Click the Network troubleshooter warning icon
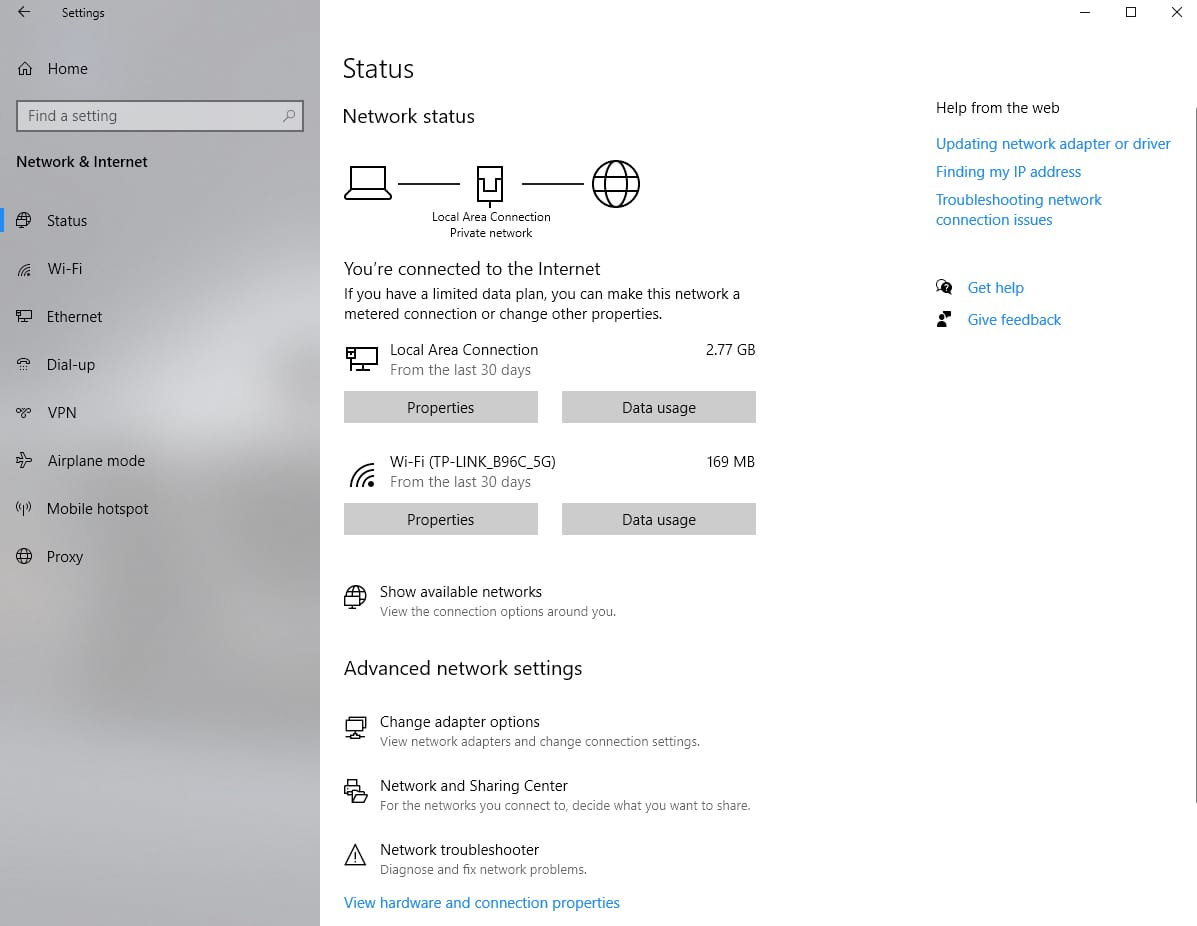 click(355, 856)
